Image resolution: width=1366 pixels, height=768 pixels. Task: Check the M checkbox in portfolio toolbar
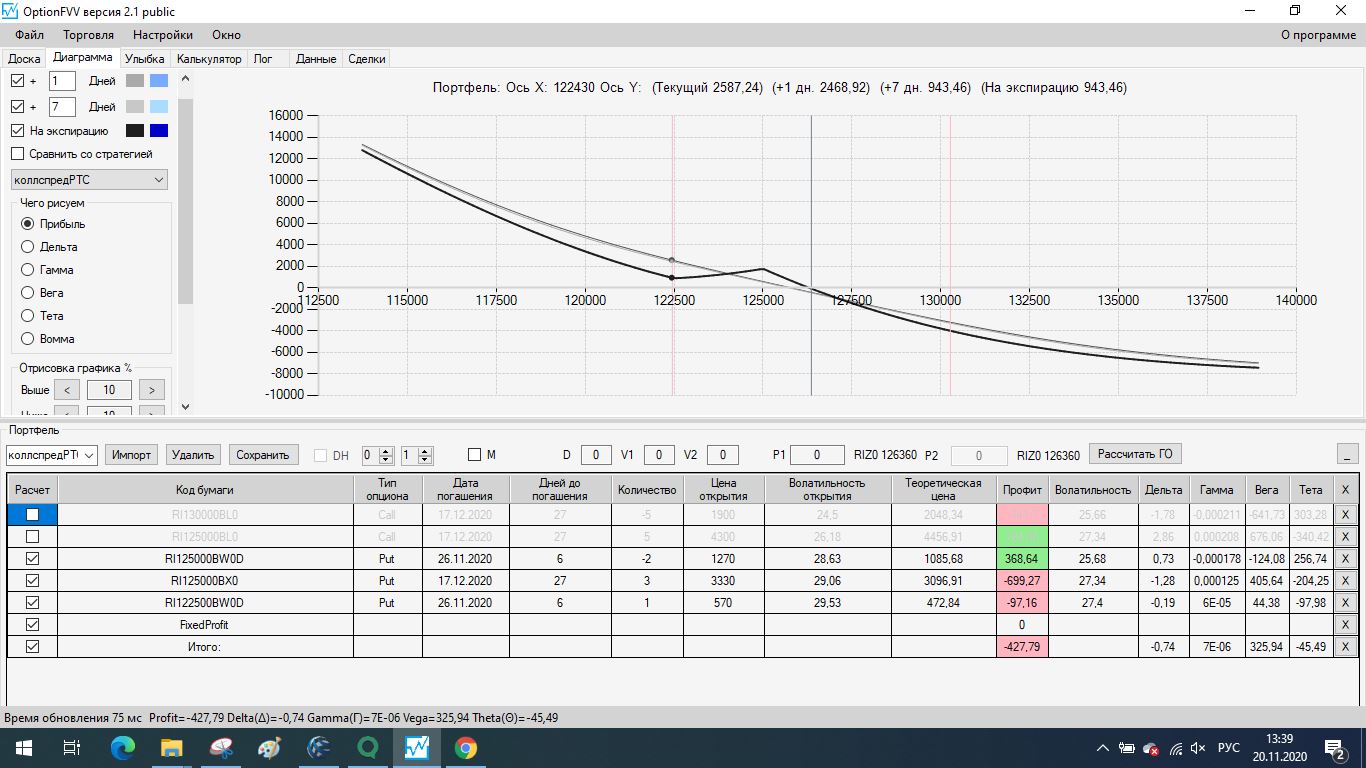pos(474,455)
